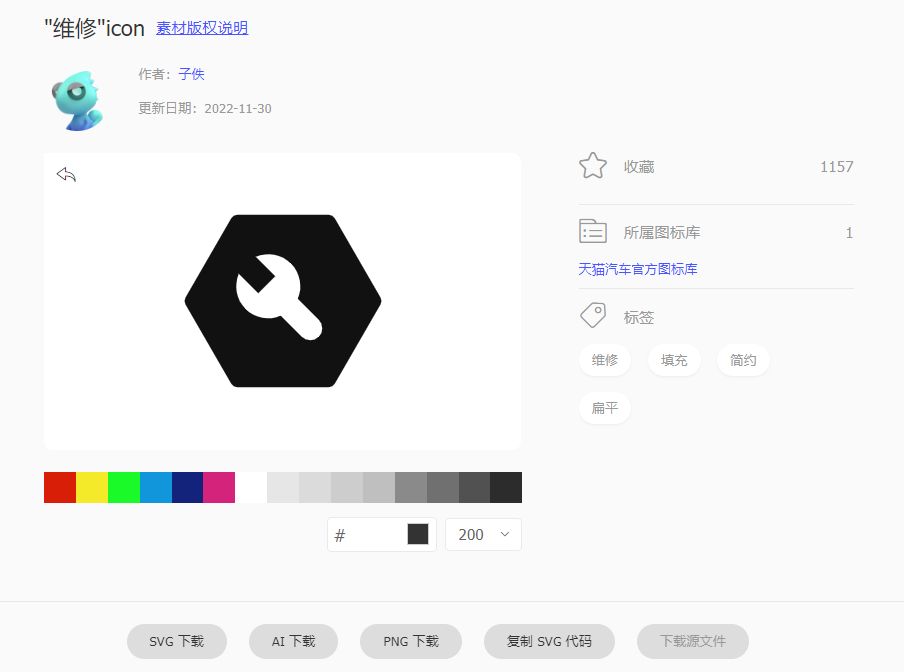Pick the magenta color swatch
Screen dimensions: 904x672
pyautogui.click(x=219, y=488)
